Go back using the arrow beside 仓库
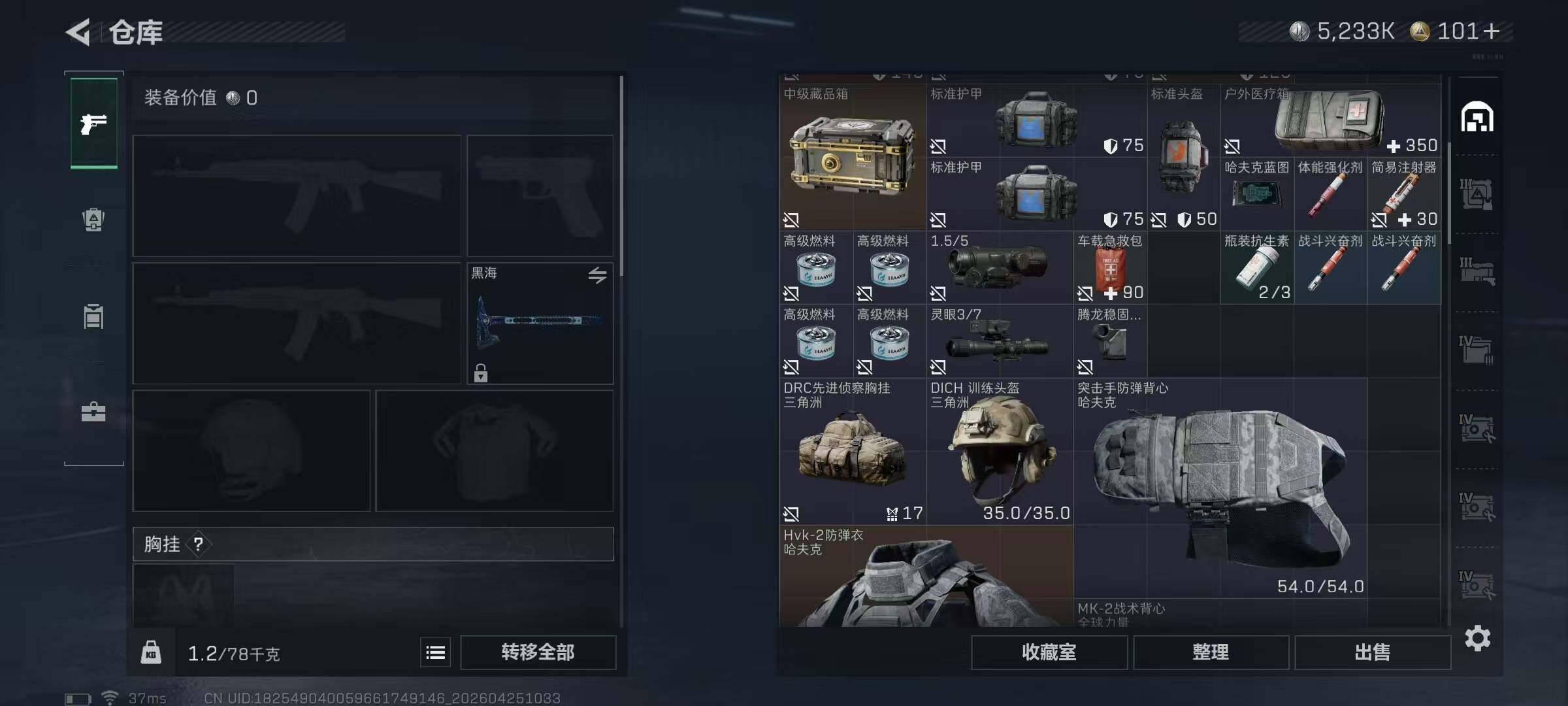1568x706 pixels. (x=78, y=32)
